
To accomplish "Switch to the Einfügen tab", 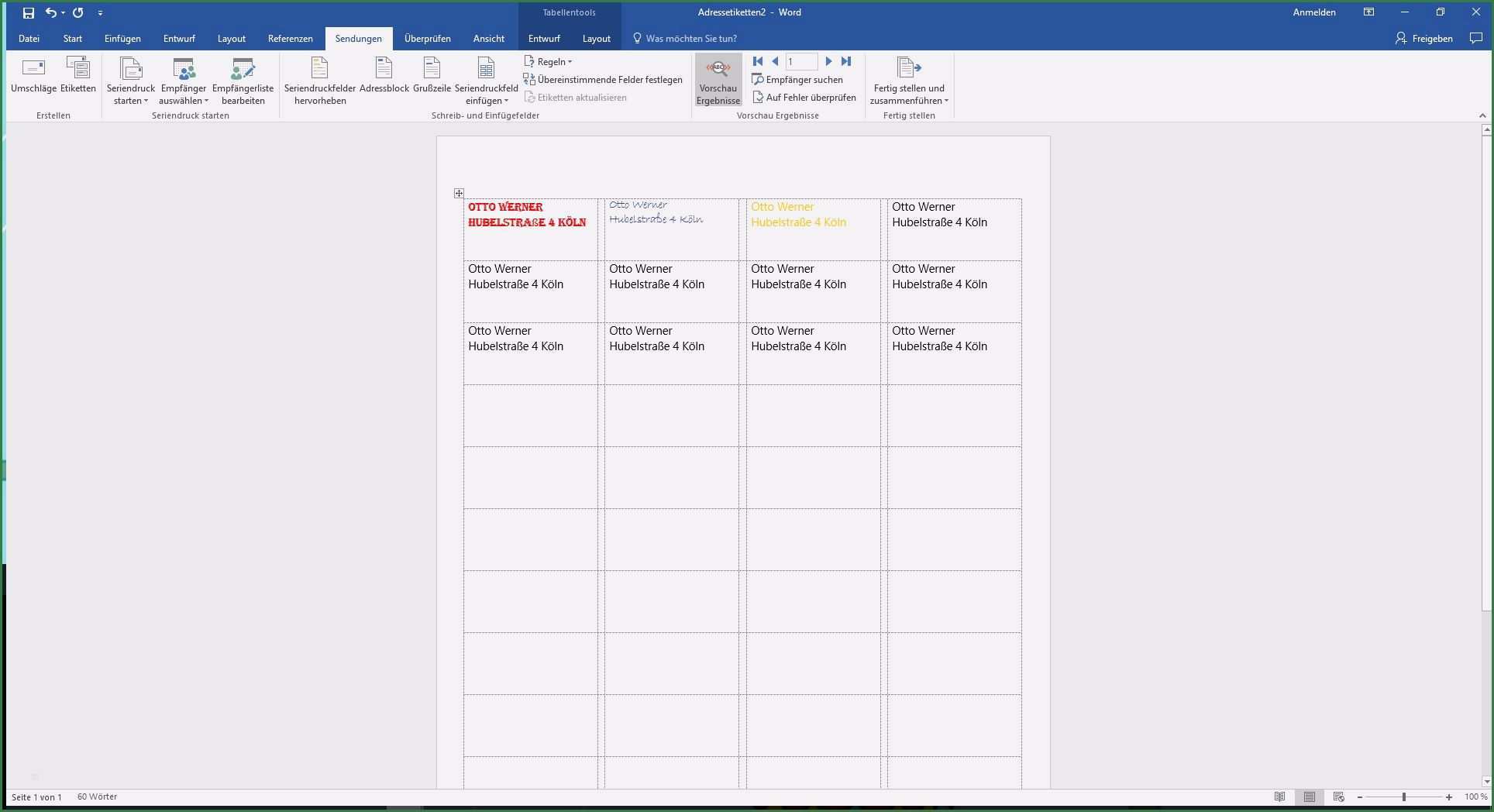I will click(122, 39).
